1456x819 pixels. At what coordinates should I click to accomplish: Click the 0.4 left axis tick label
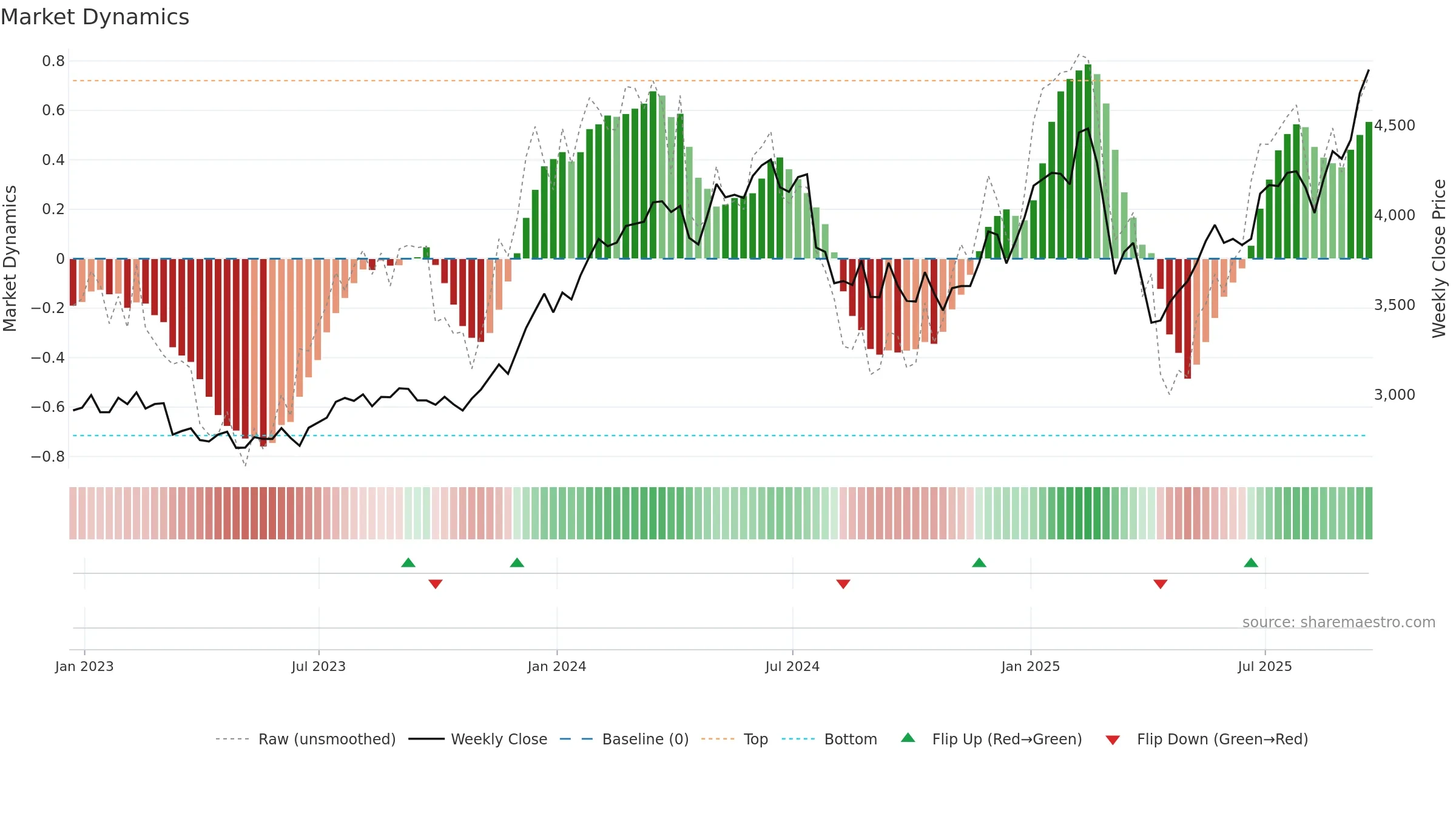point(53,160)
